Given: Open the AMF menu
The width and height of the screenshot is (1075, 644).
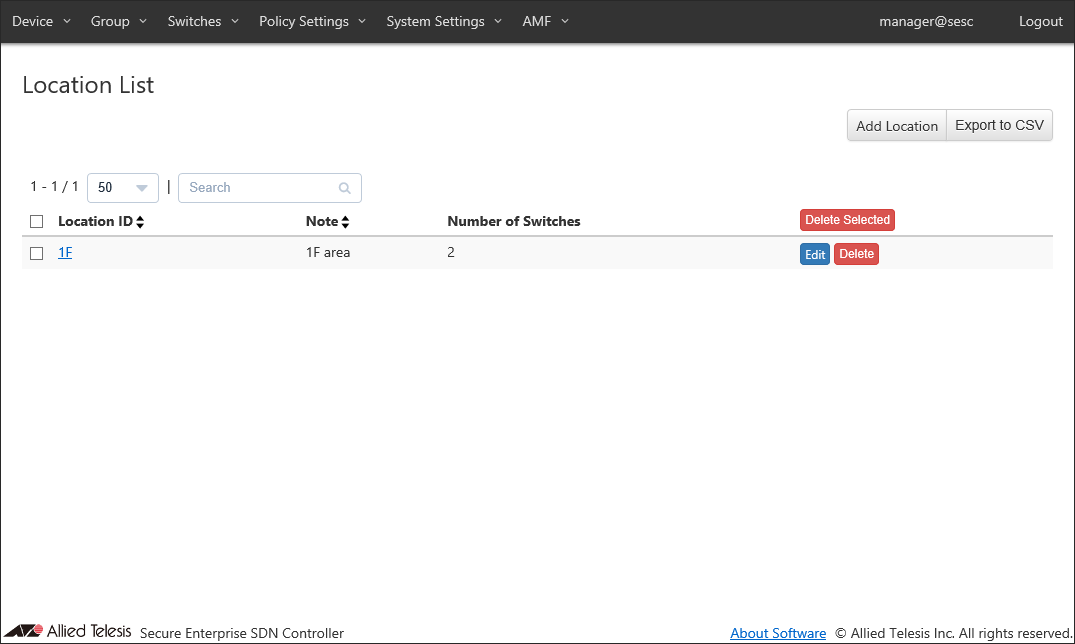Looking at the screenshot, I should [545, 21].
